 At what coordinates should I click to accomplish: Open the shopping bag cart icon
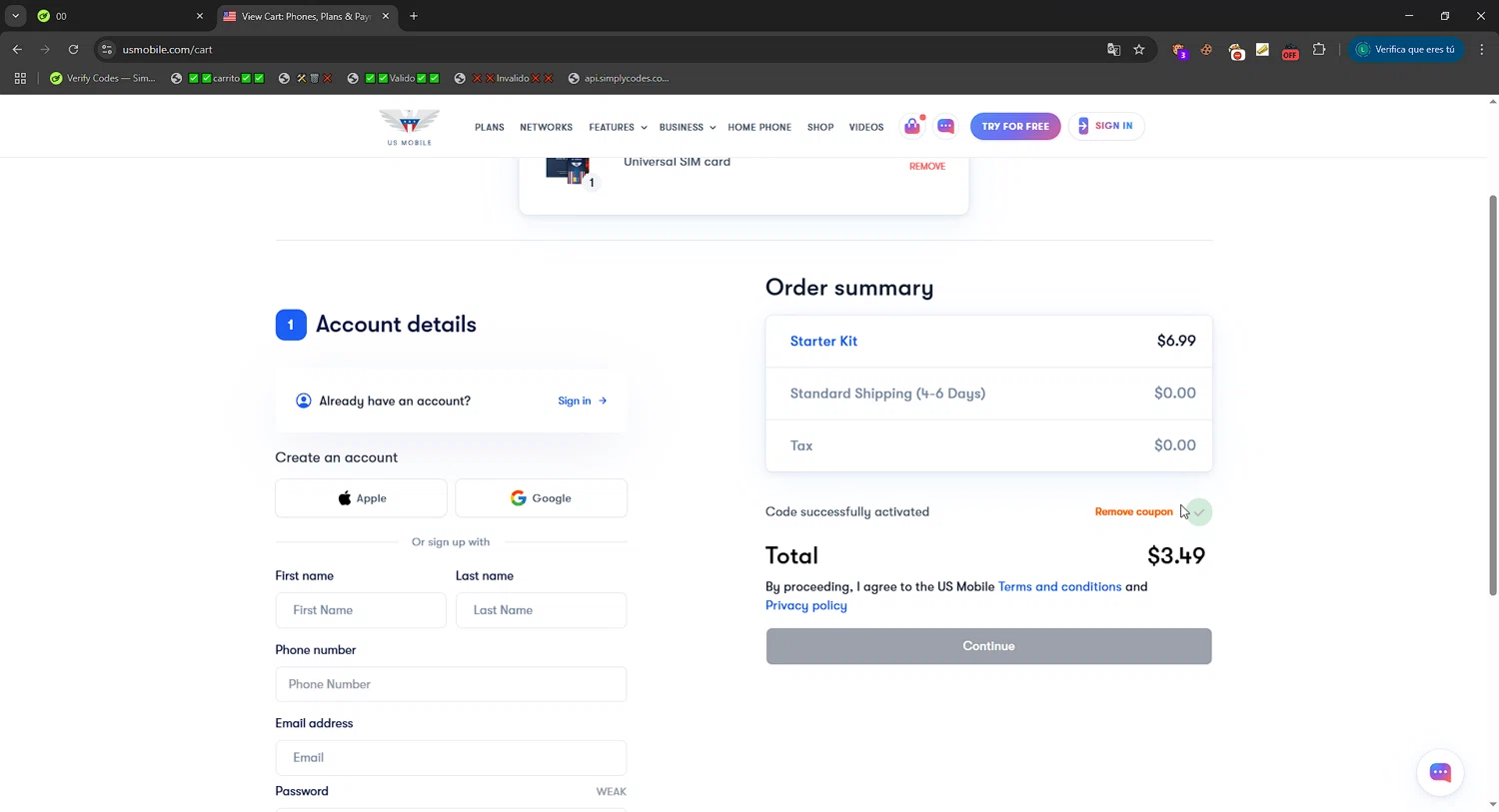click(912, 127)
